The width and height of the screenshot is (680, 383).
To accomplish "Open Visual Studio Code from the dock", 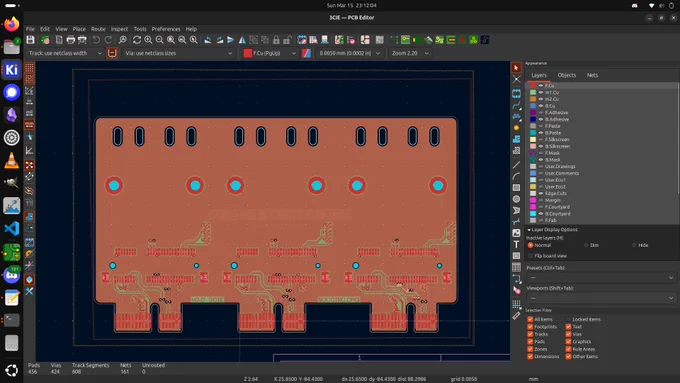I will [11, 228].
